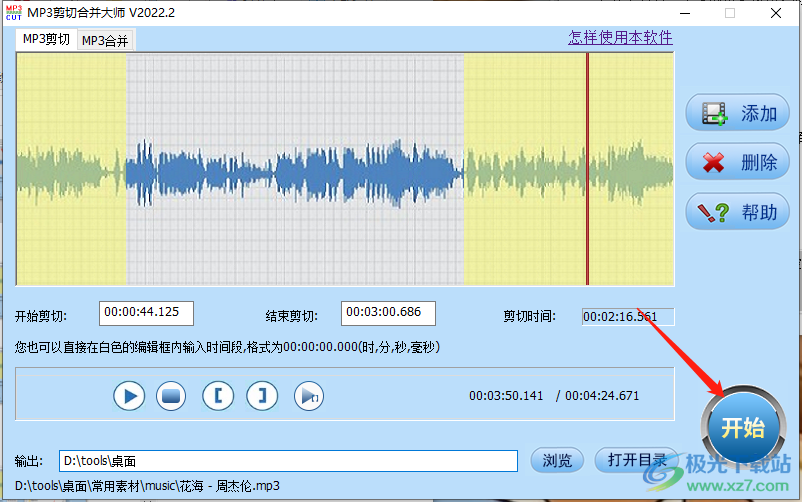
Task: Click the output path field D:\tools\桌面
Action: coord(288,461)
